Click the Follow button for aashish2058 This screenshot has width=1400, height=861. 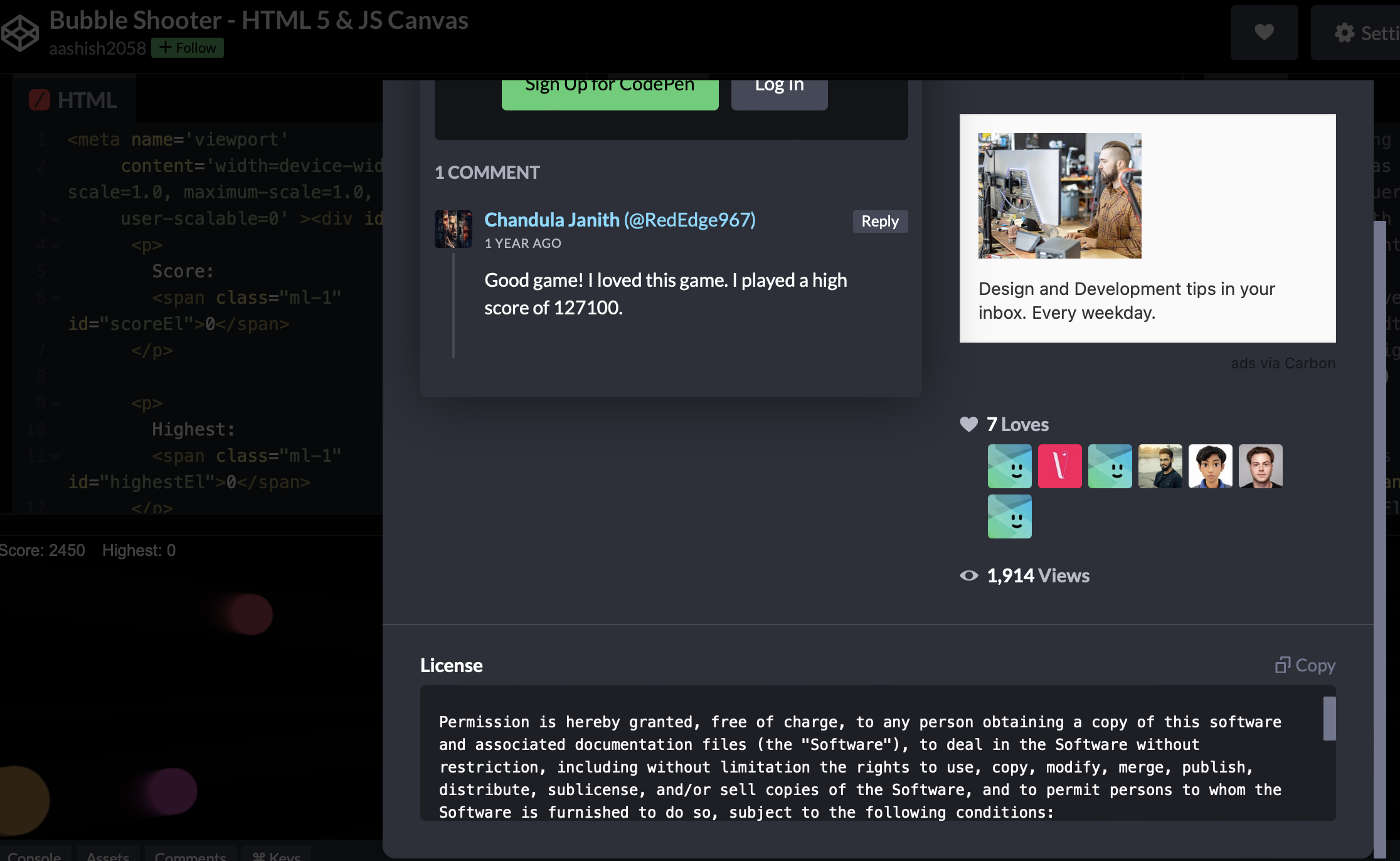[188, 48]
